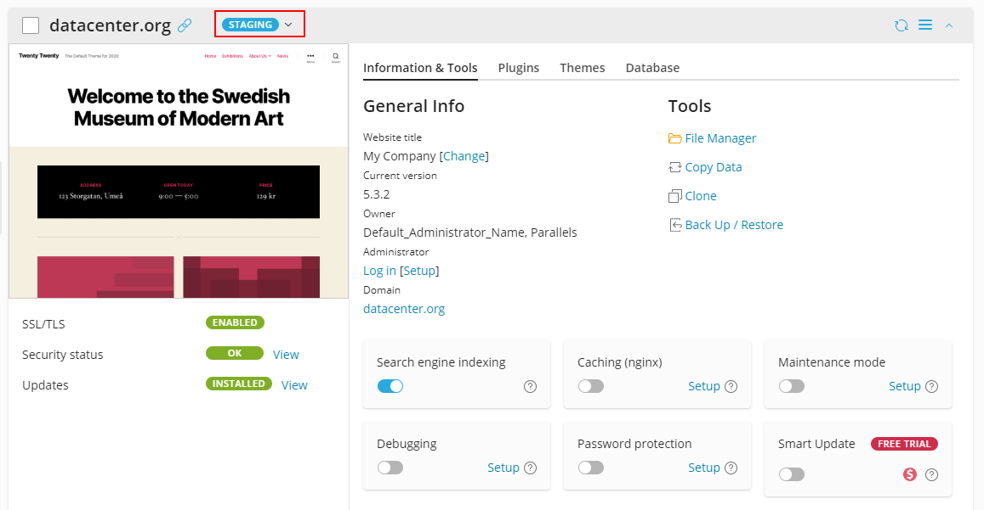
Task: Click the search icon in website preview
Action: click(336, 56)
